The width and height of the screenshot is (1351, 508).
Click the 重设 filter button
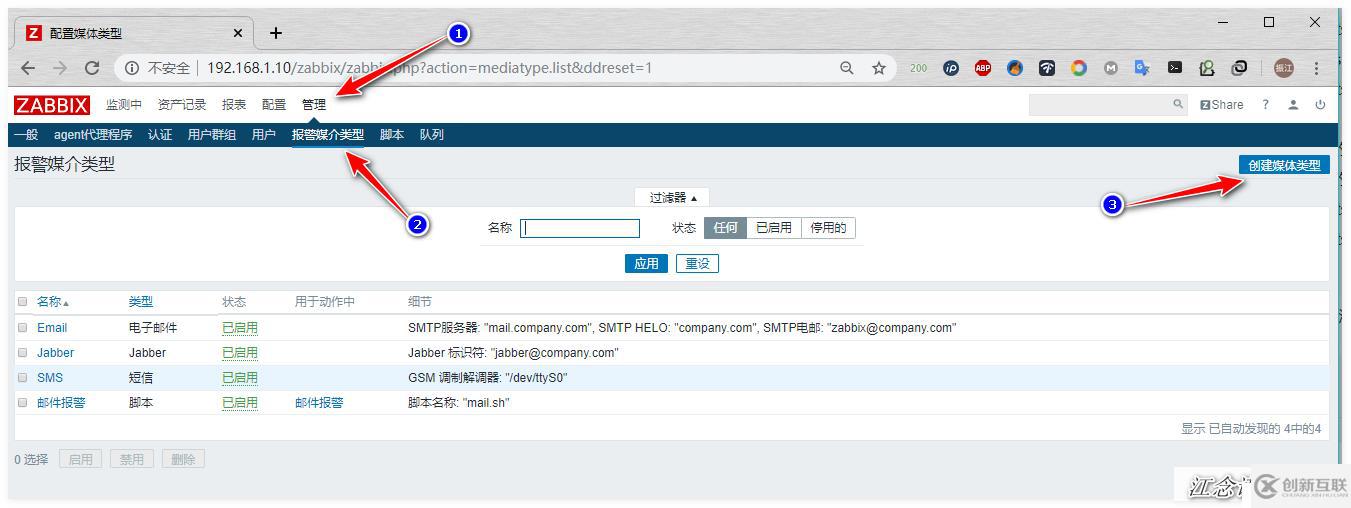[x=697, y=263]
